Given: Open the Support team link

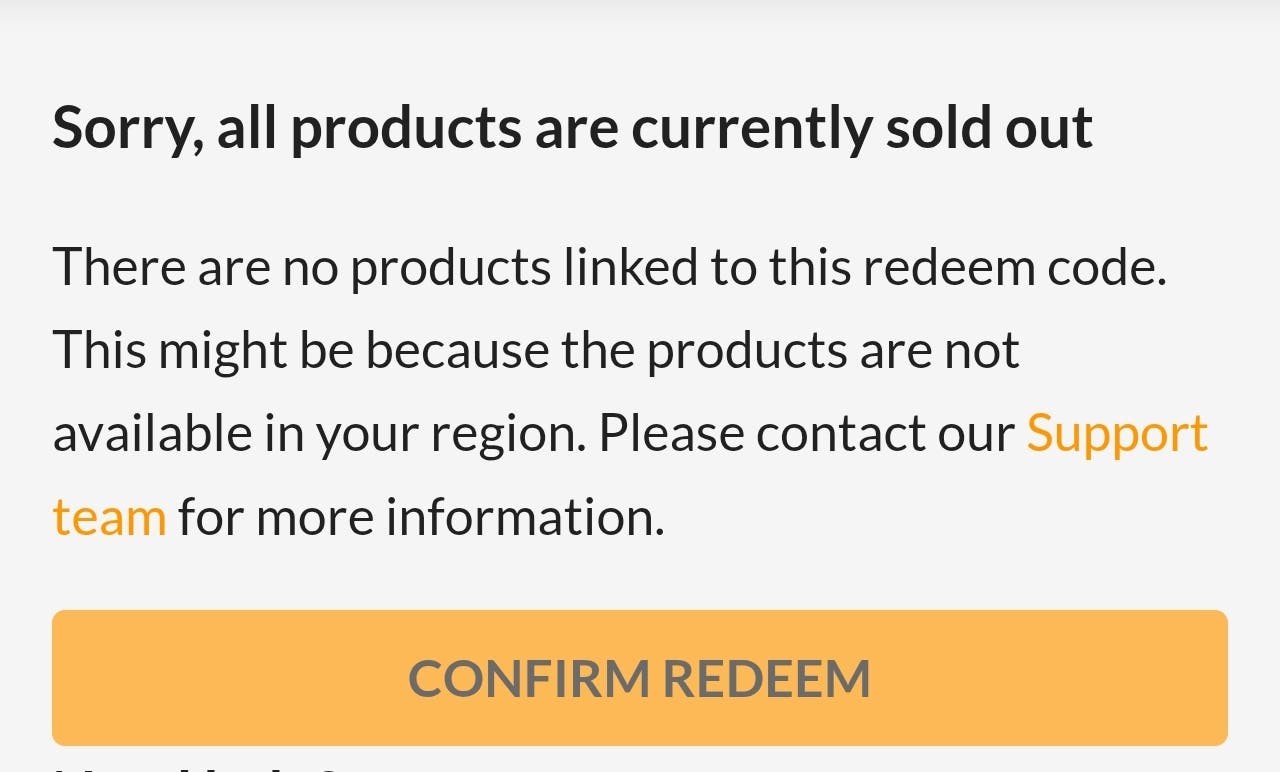Looking at the screenshot, I should point(1117,433).
